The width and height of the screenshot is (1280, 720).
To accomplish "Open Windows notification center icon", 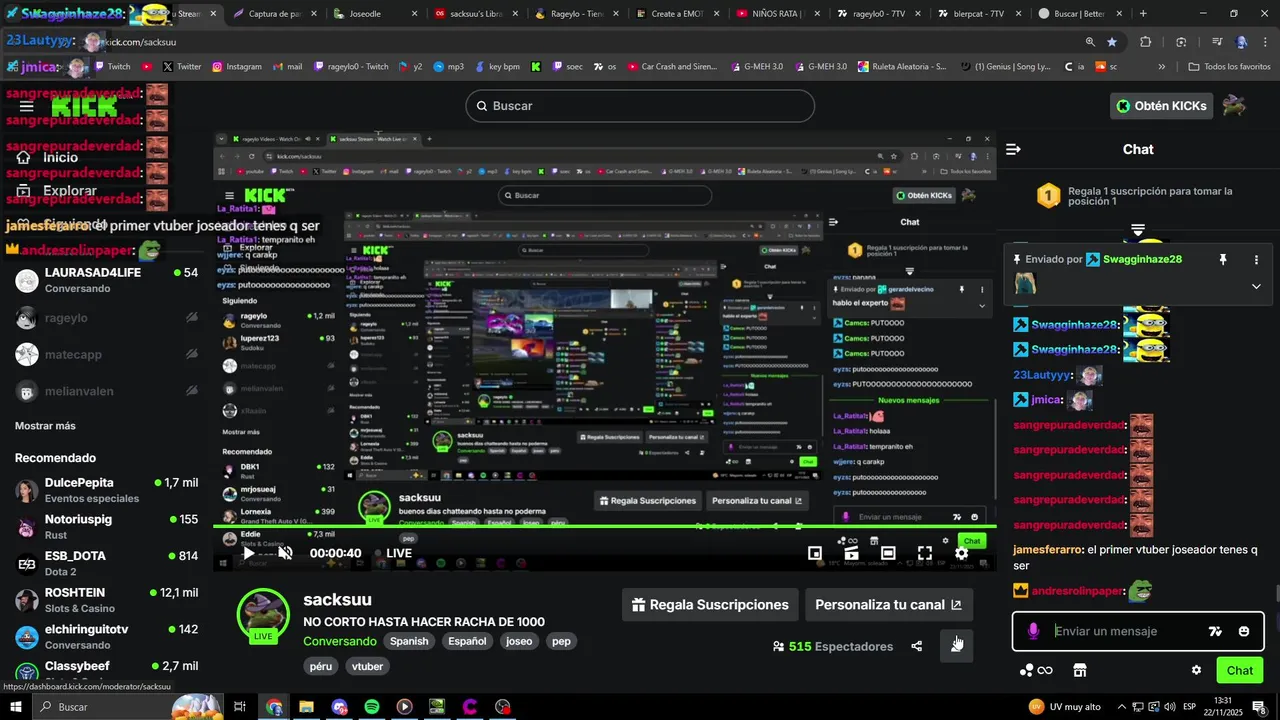I will [1259, 707].
